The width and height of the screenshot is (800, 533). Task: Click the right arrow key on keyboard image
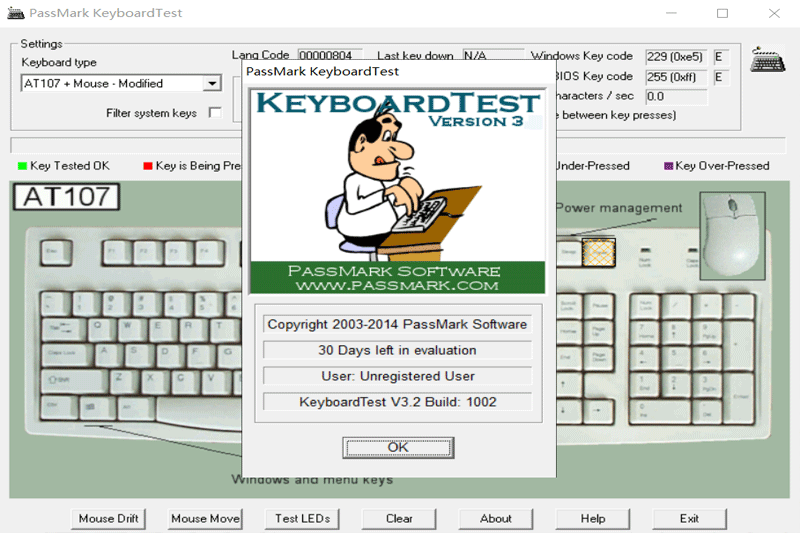click(597, 411)
